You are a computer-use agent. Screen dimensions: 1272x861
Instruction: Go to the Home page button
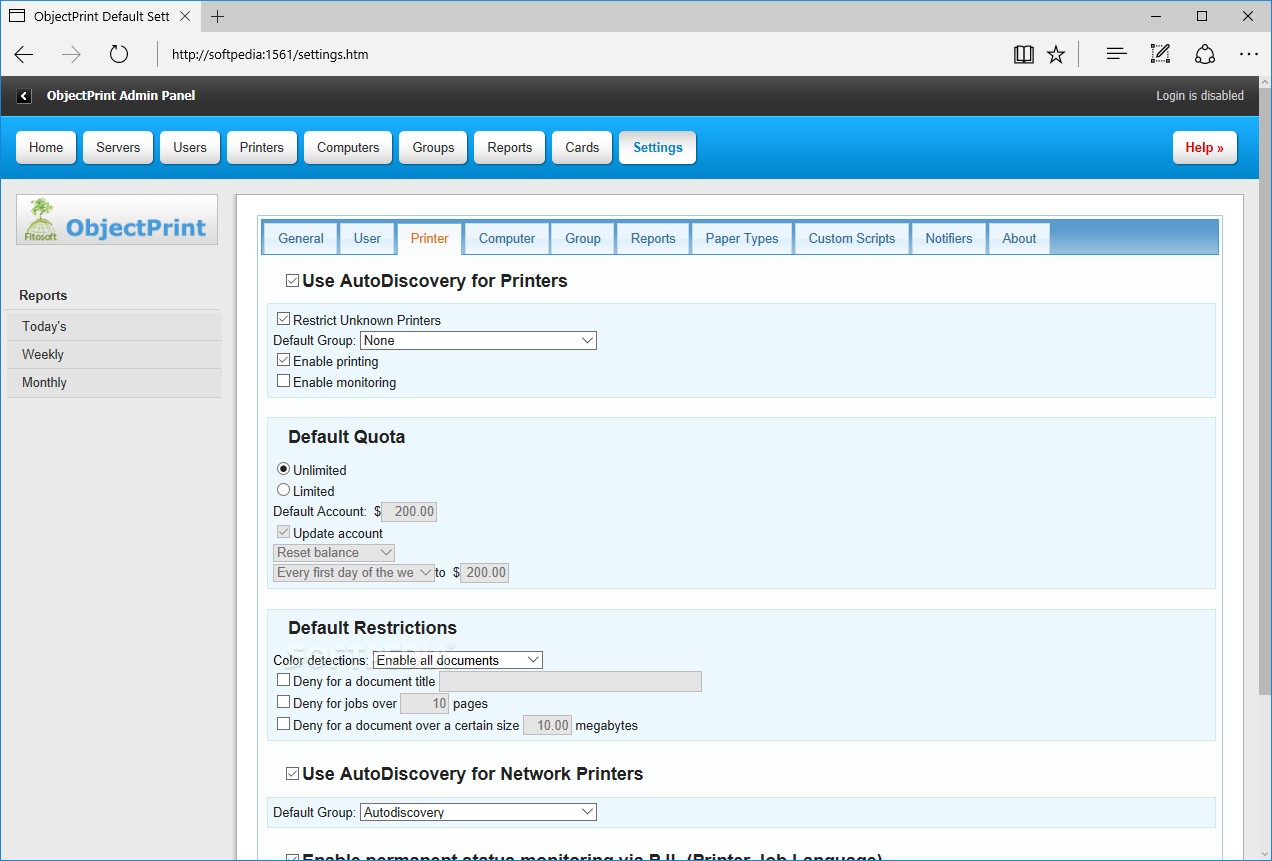pyautogui.click(x=46, y=147)
